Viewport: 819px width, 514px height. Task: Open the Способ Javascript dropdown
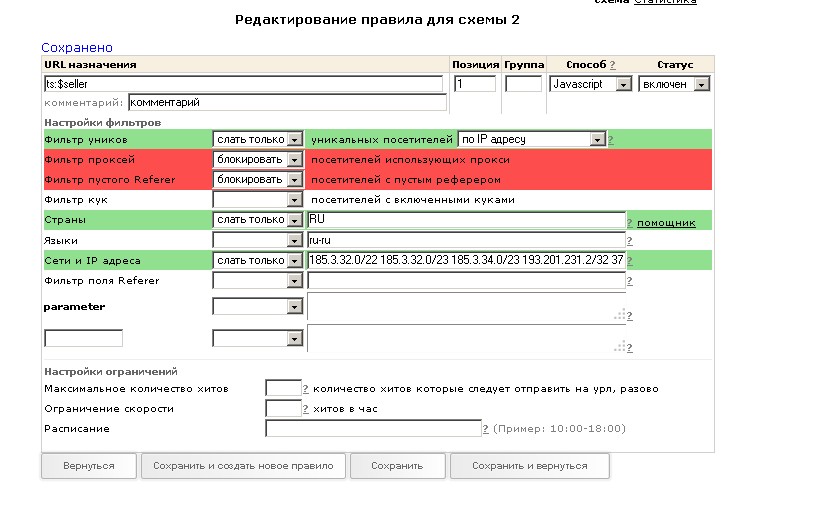(x=591, y=84)
